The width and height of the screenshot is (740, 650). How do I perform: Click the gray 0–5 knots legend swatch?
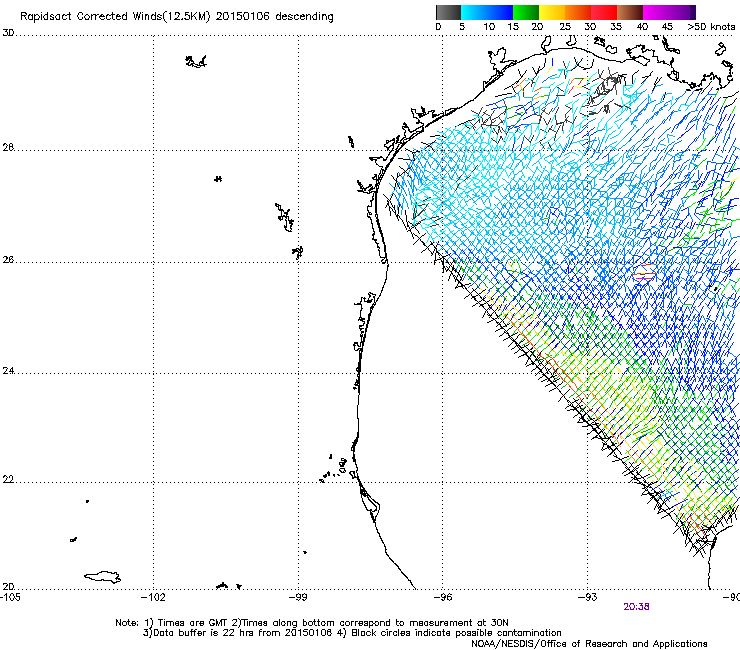pos(448,12)
